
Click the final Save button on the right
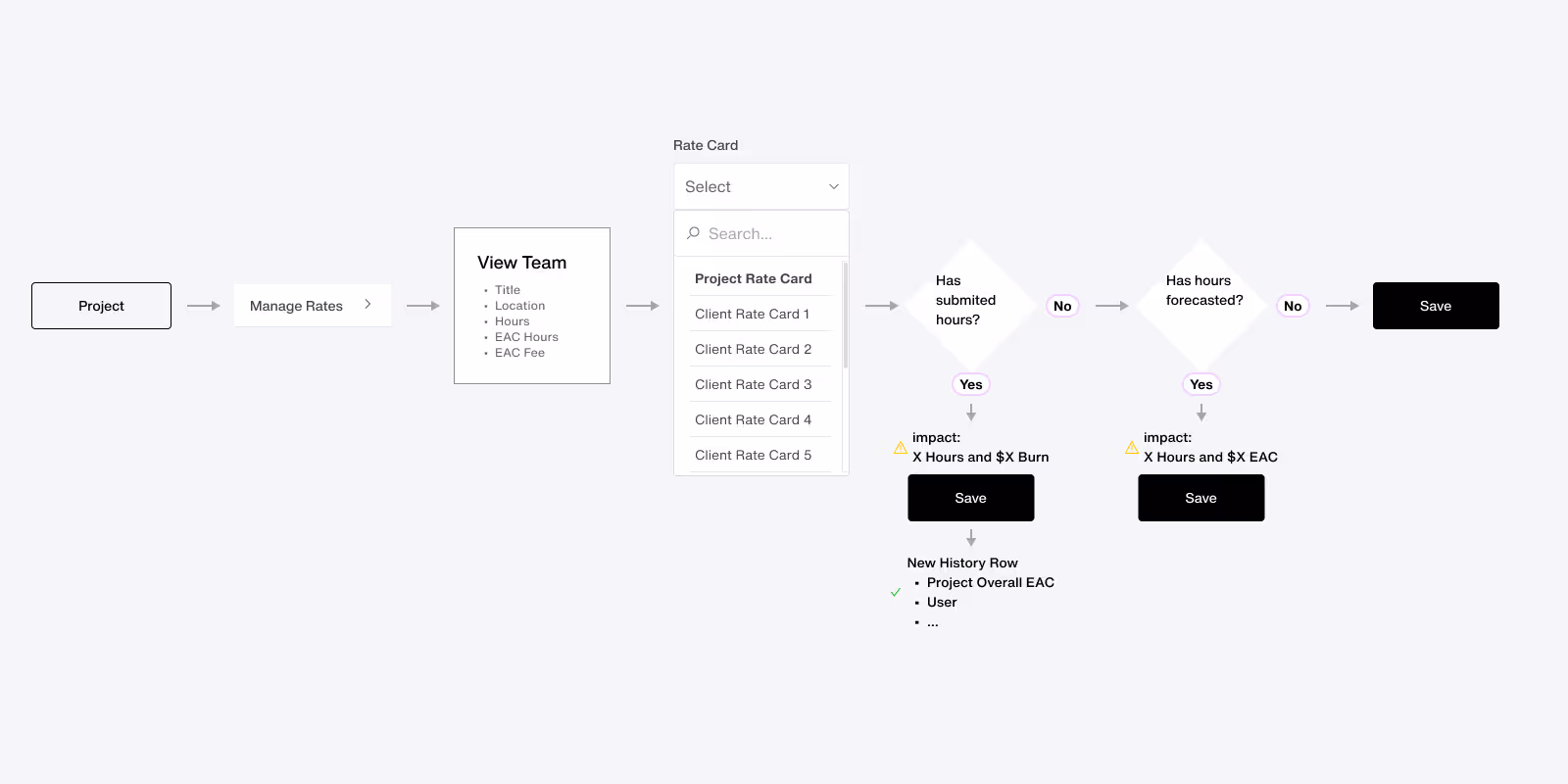(x=1436, y=305)
